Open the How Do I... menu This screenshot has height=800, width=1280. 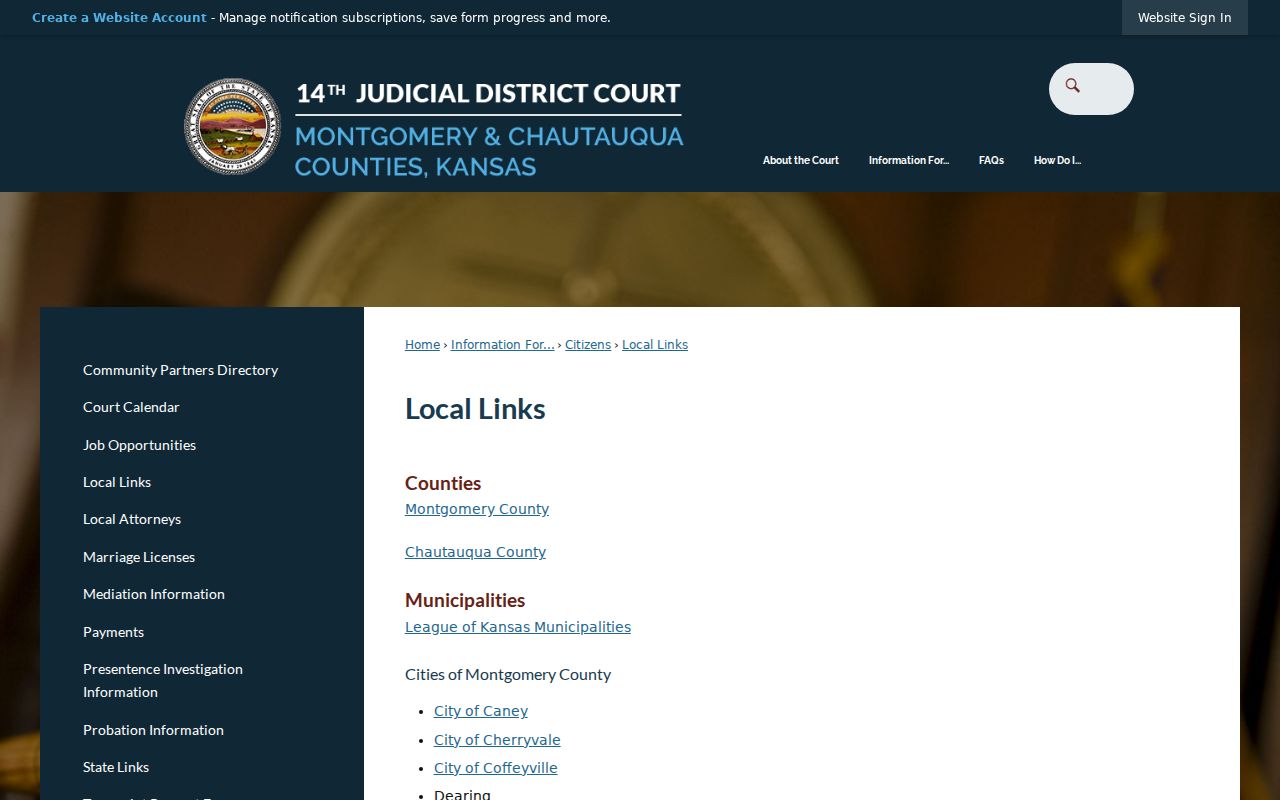pos(1057,160)
